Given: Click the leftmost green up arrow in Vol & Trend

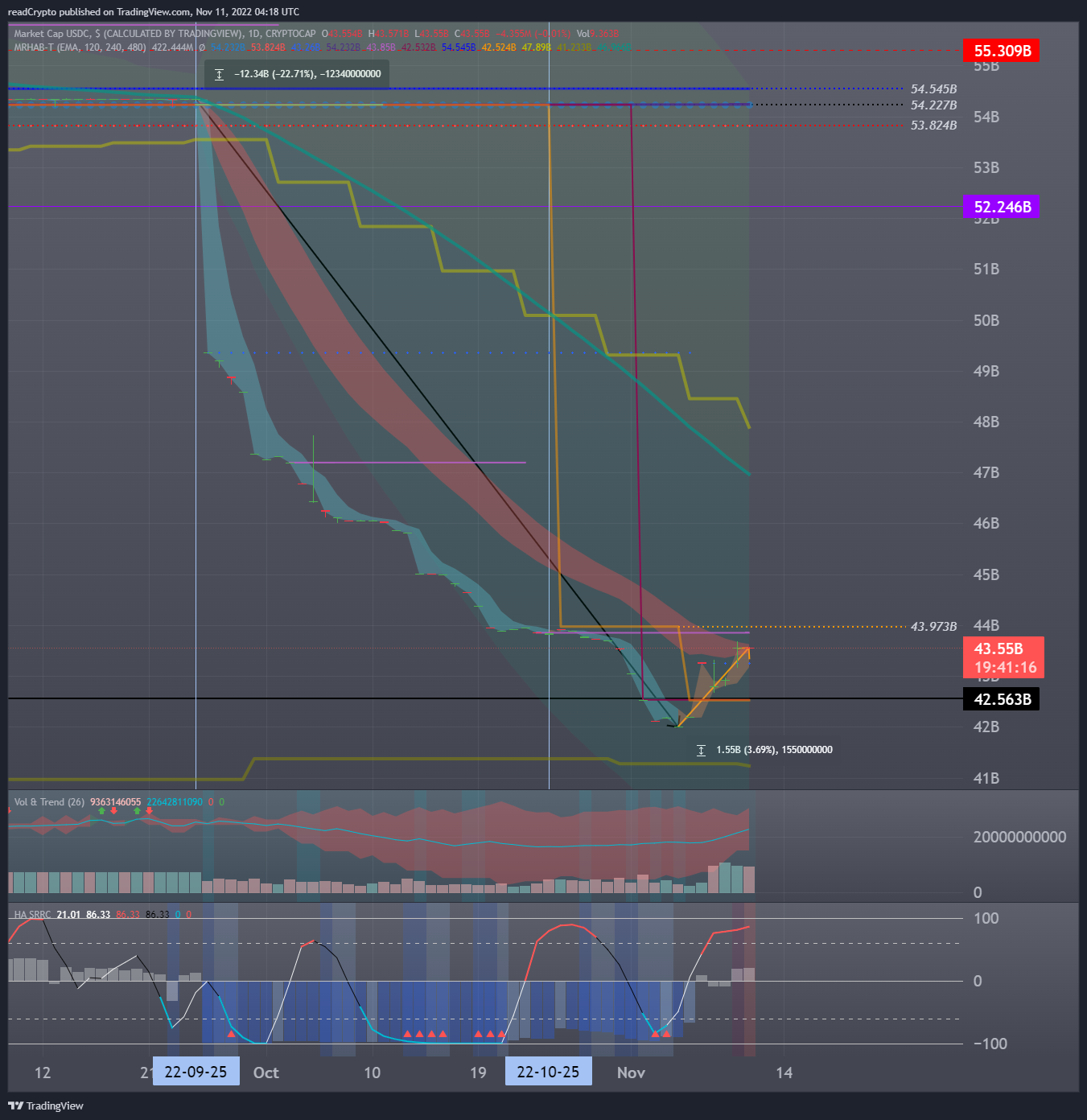Looking at the screenshot, I should point(101,811).
